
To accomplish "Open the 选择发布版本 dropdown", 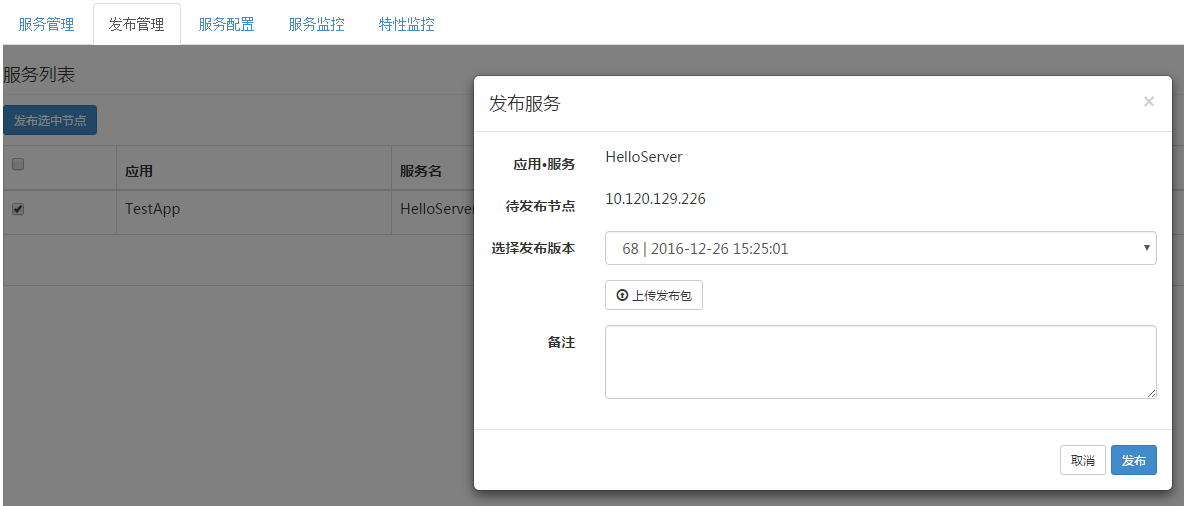I will click(880, 248).
